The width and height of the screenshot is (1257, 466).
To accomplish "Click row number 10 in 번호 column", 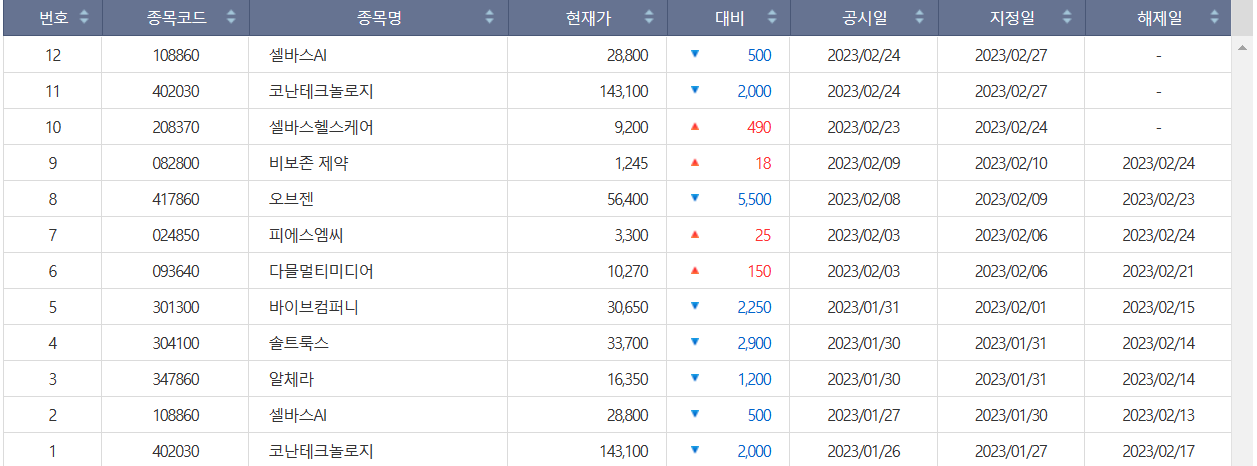I will tap(53, 127).
